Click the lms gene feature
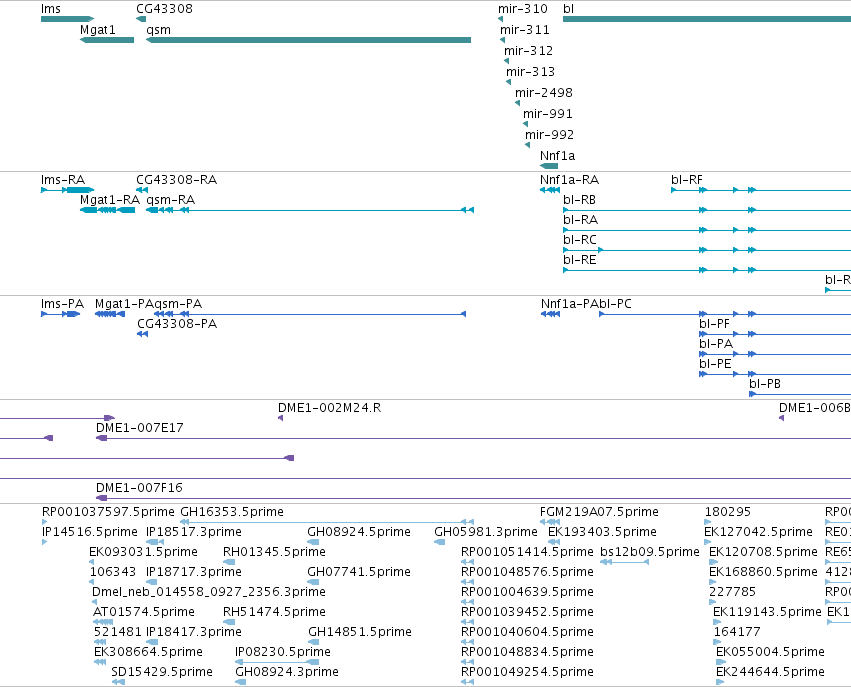The width and height of the screenshot is (851, 687). click(67, 19)
